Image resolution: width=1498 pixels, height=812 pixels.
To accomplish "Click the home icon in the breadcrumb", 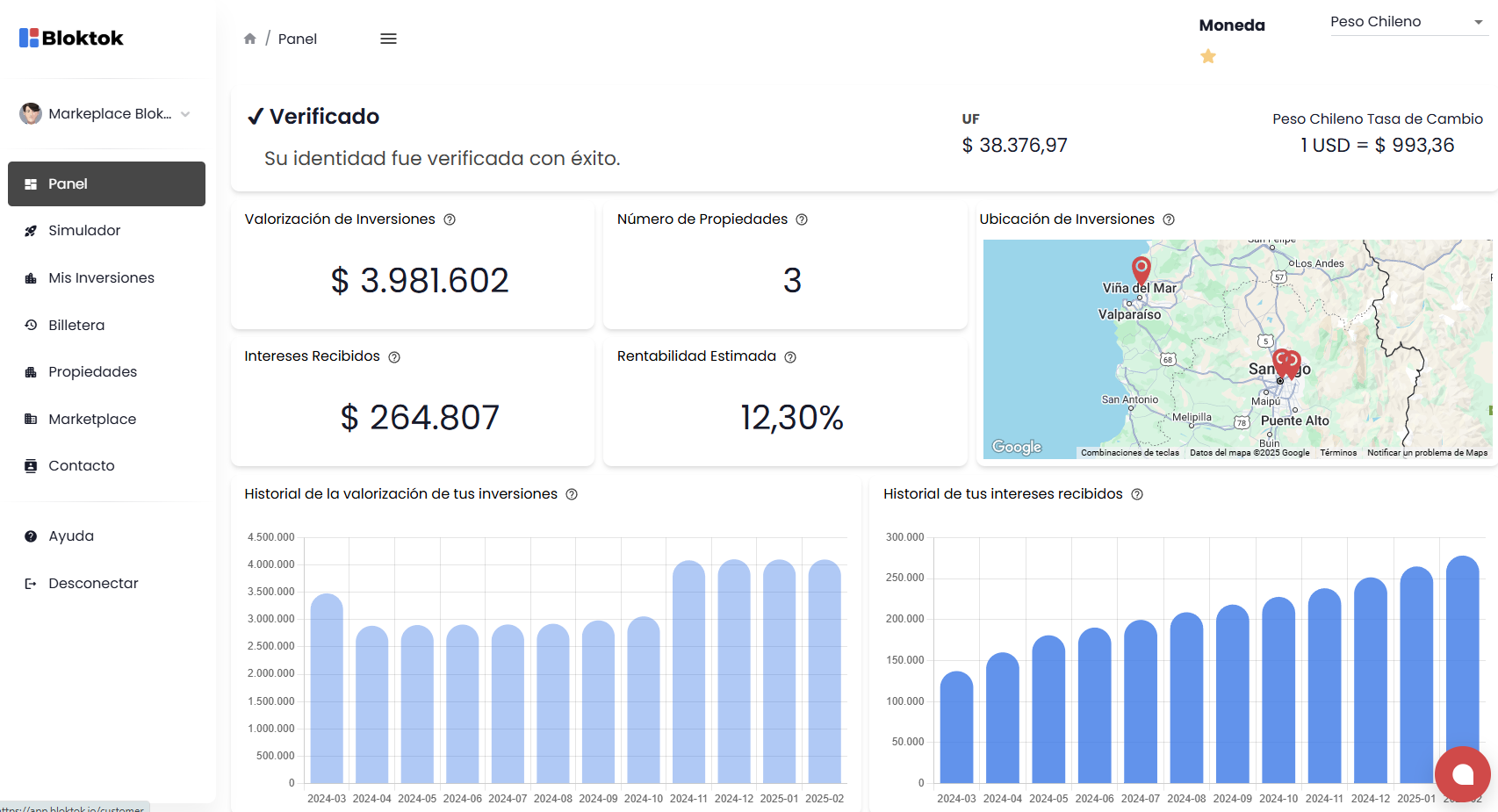I will pos(250,38).
